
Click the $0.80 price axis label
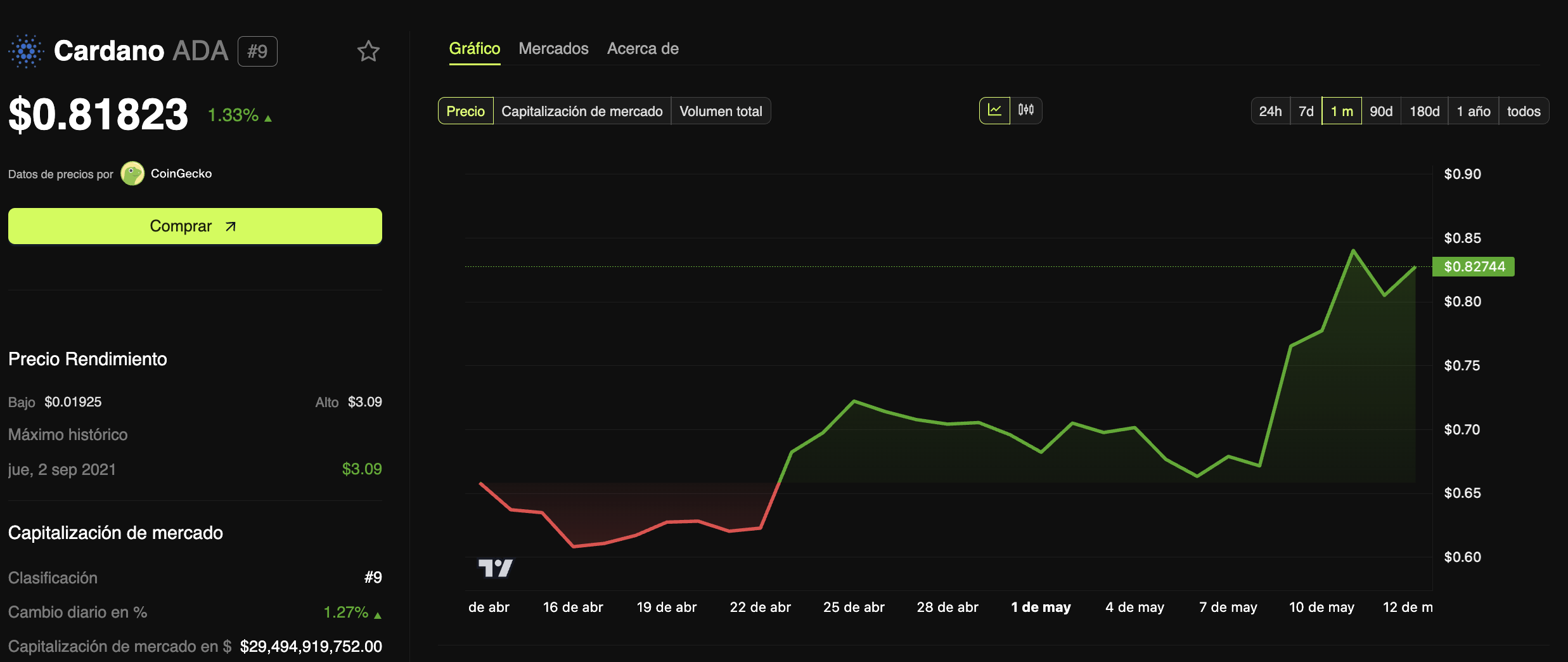click(1462, 302)
